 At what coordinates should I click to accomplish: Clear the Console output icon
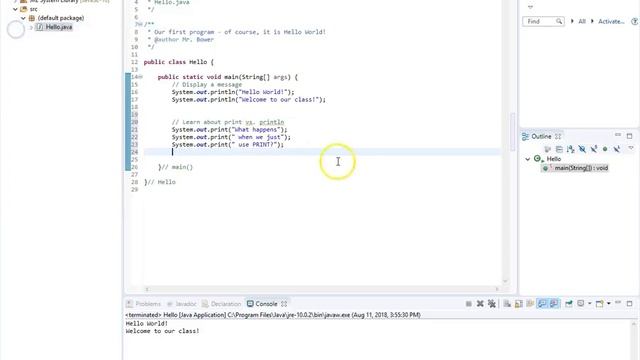tap(507, 304)
